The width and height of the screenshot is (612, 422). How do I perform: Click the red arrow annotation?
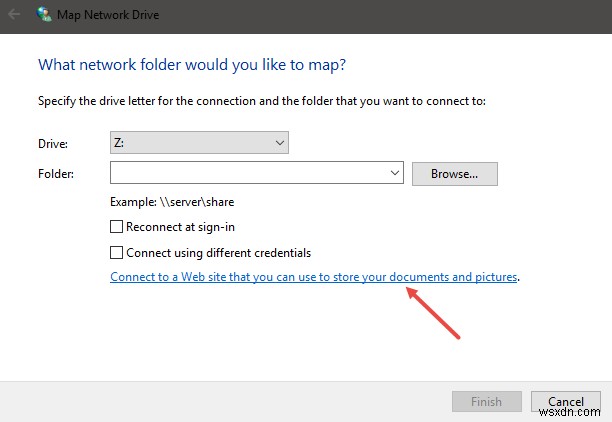pyautogui.click(x=435, y=311)
